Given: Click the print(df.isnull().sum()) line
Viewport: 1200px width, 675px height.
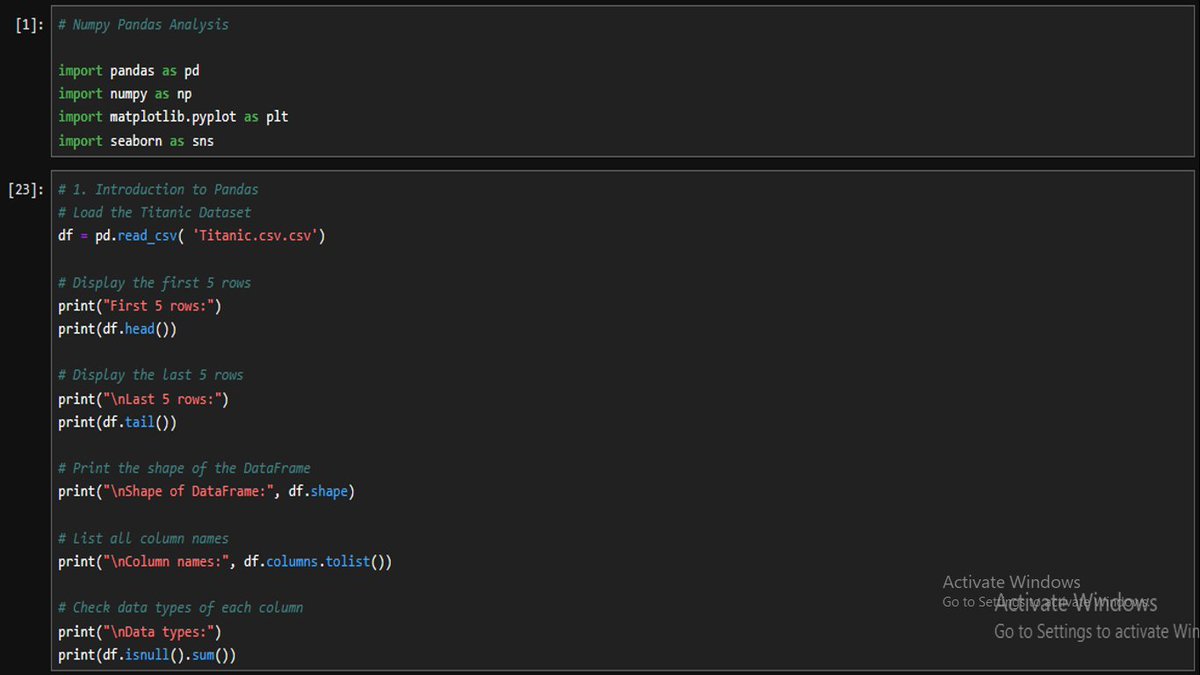Looking at the screenshot, I should click(x=147, y=655).
